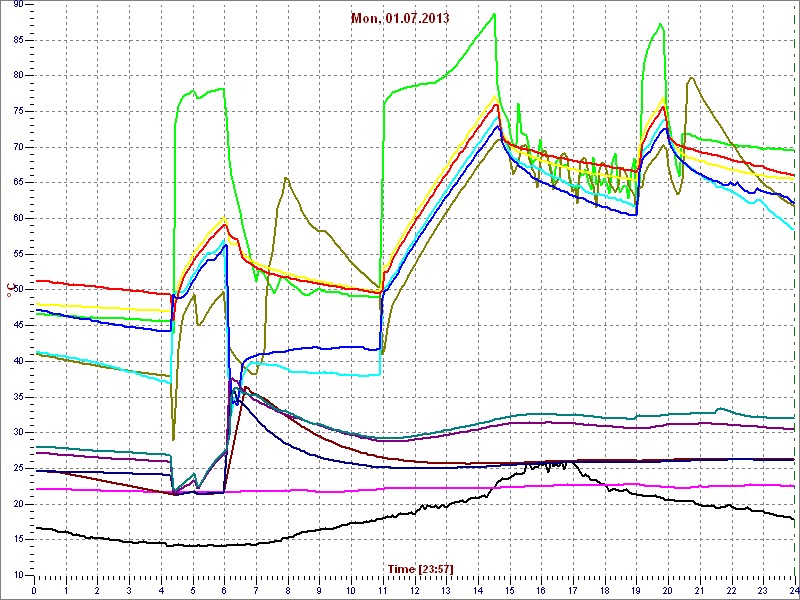Image resolution: width=800 pixels, height=600 pixels.
Task: Pick the hour label "17" on the time axis
Action: [x=572, y=588]
